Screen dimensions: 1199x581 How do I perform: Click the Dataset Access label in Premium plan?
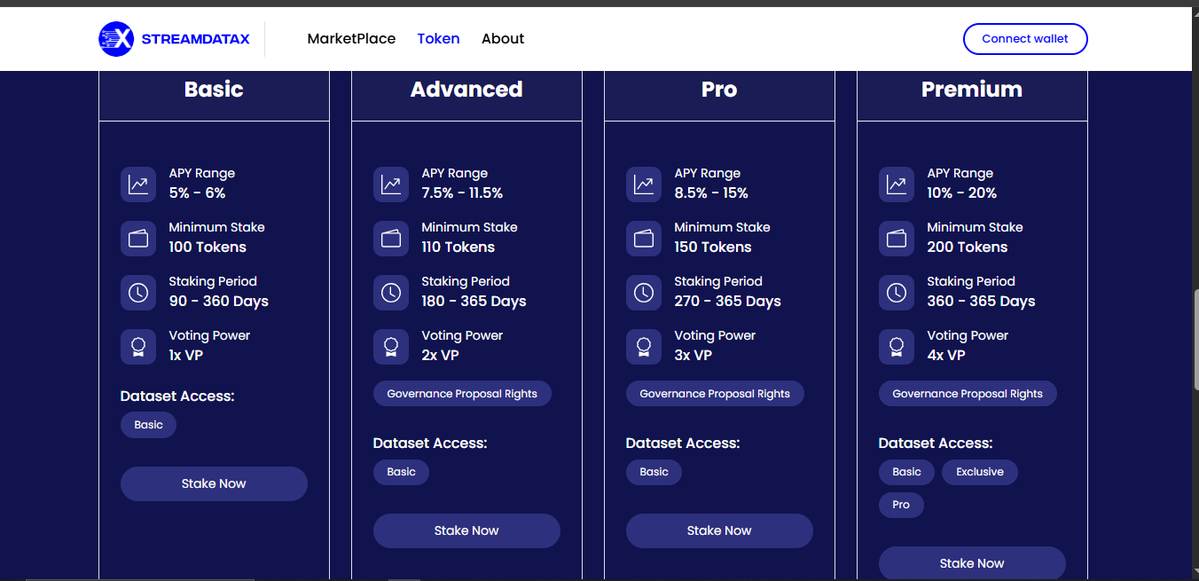pos(935,443)
